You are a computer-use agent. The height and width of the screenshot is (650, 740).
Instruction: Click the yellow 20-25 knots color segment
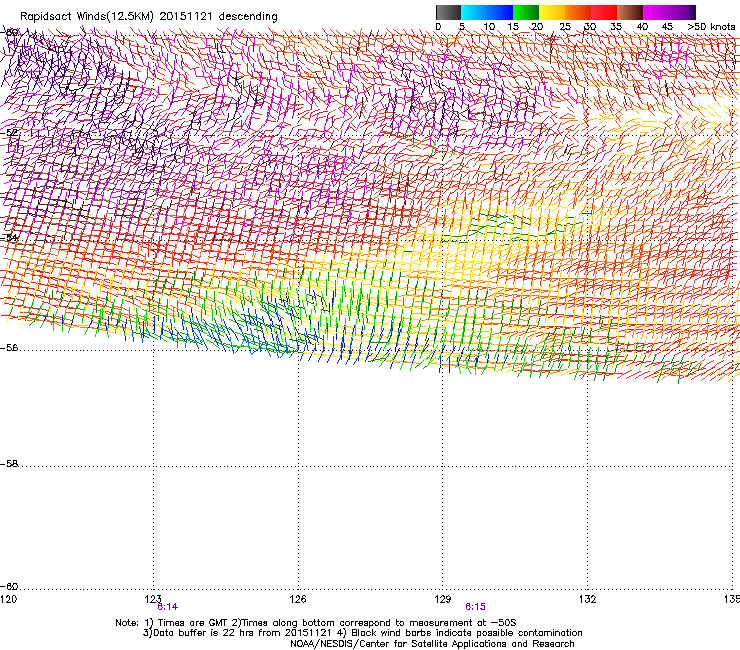552,12
